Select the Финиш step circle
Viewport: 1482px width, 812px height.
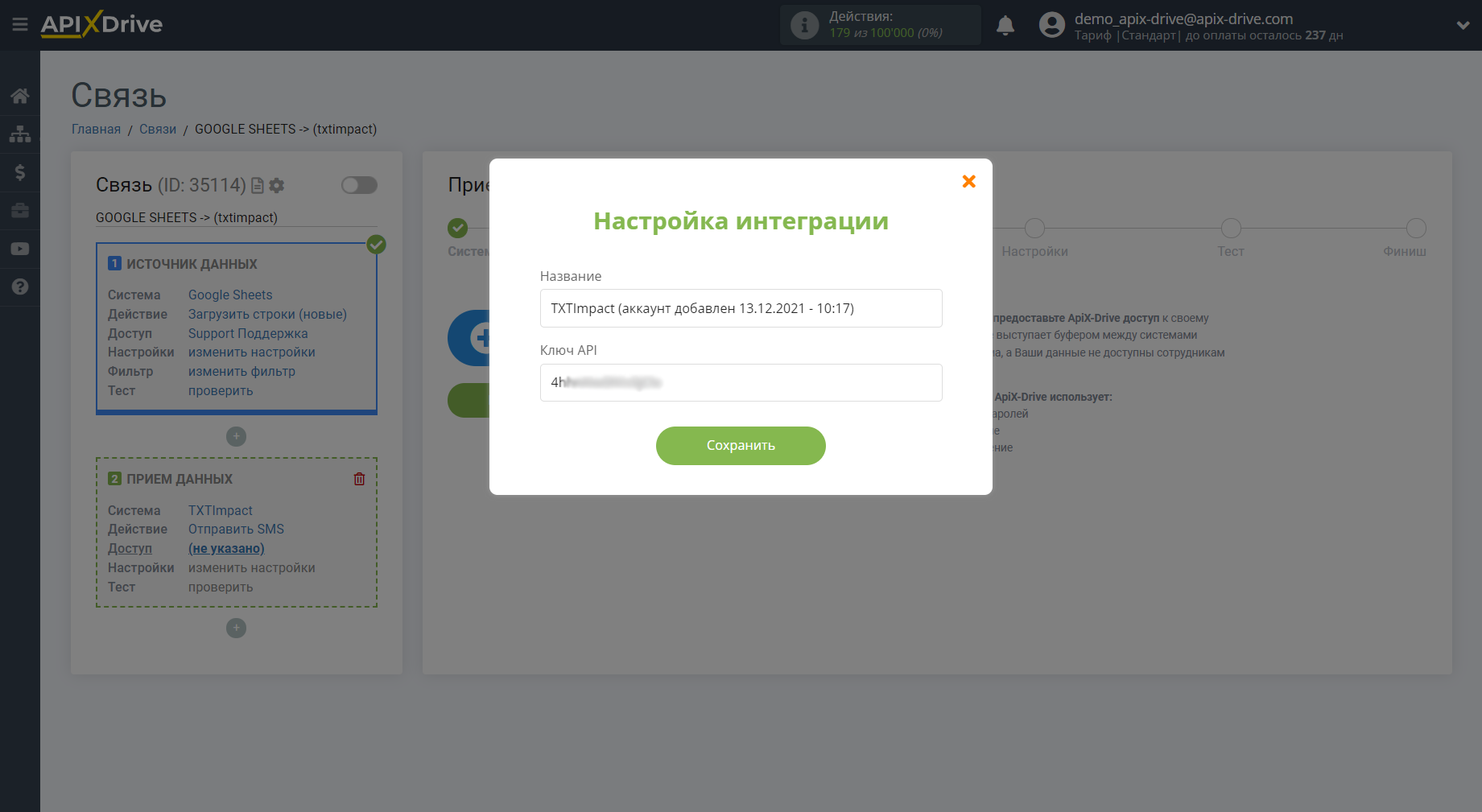(1416, 229)
